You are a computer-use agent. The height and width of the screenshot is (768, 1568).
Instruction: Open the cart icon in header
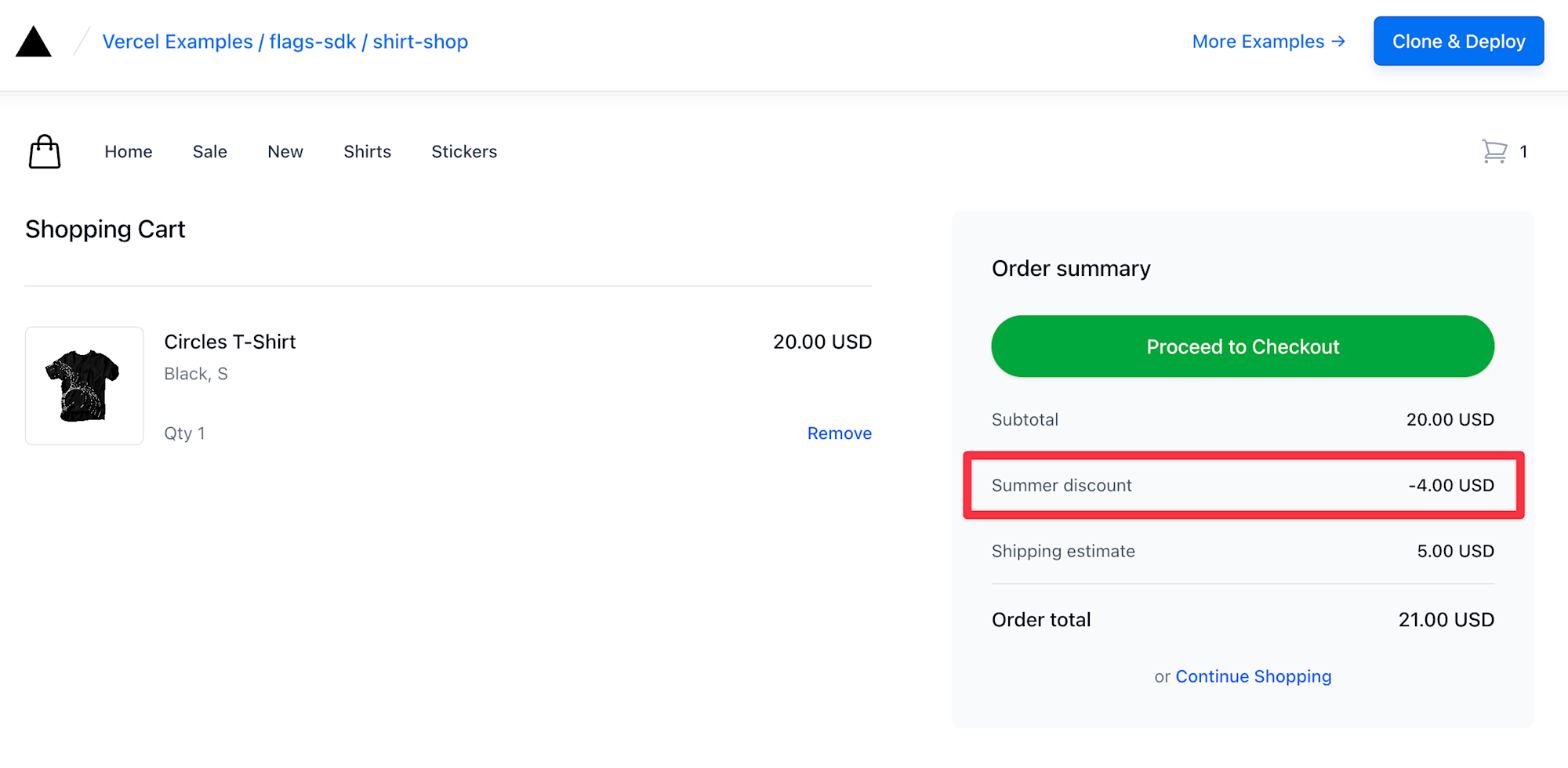coord(1494,151)
